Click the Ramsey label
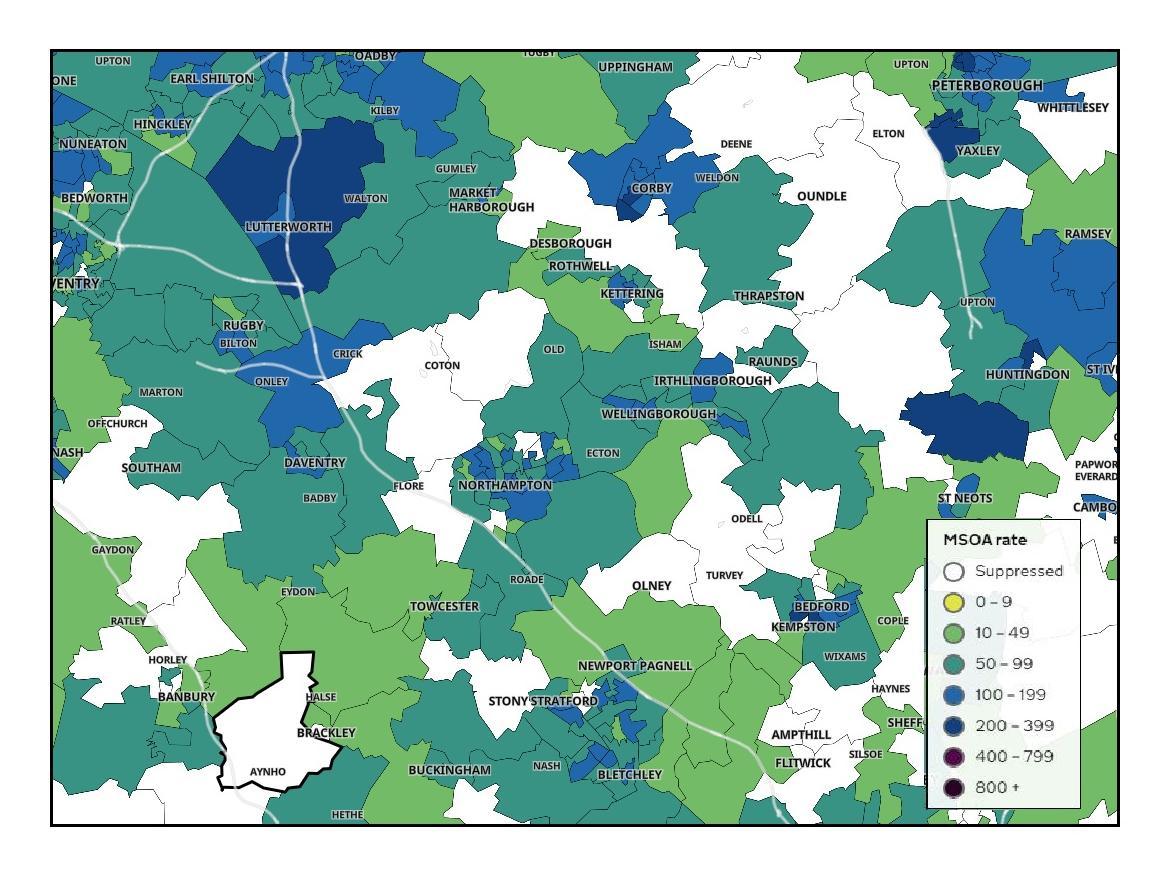 tap(1088, 234)
